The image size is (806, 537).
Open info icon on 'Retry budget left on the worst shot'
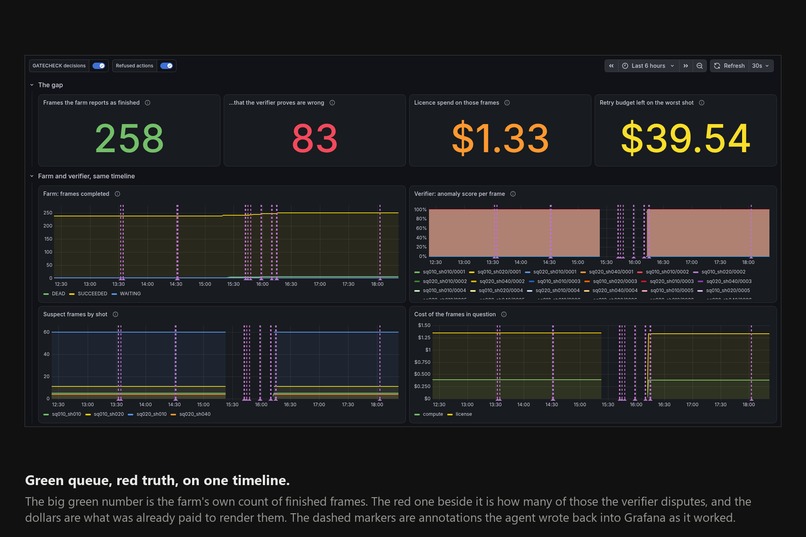coord(702,103)
